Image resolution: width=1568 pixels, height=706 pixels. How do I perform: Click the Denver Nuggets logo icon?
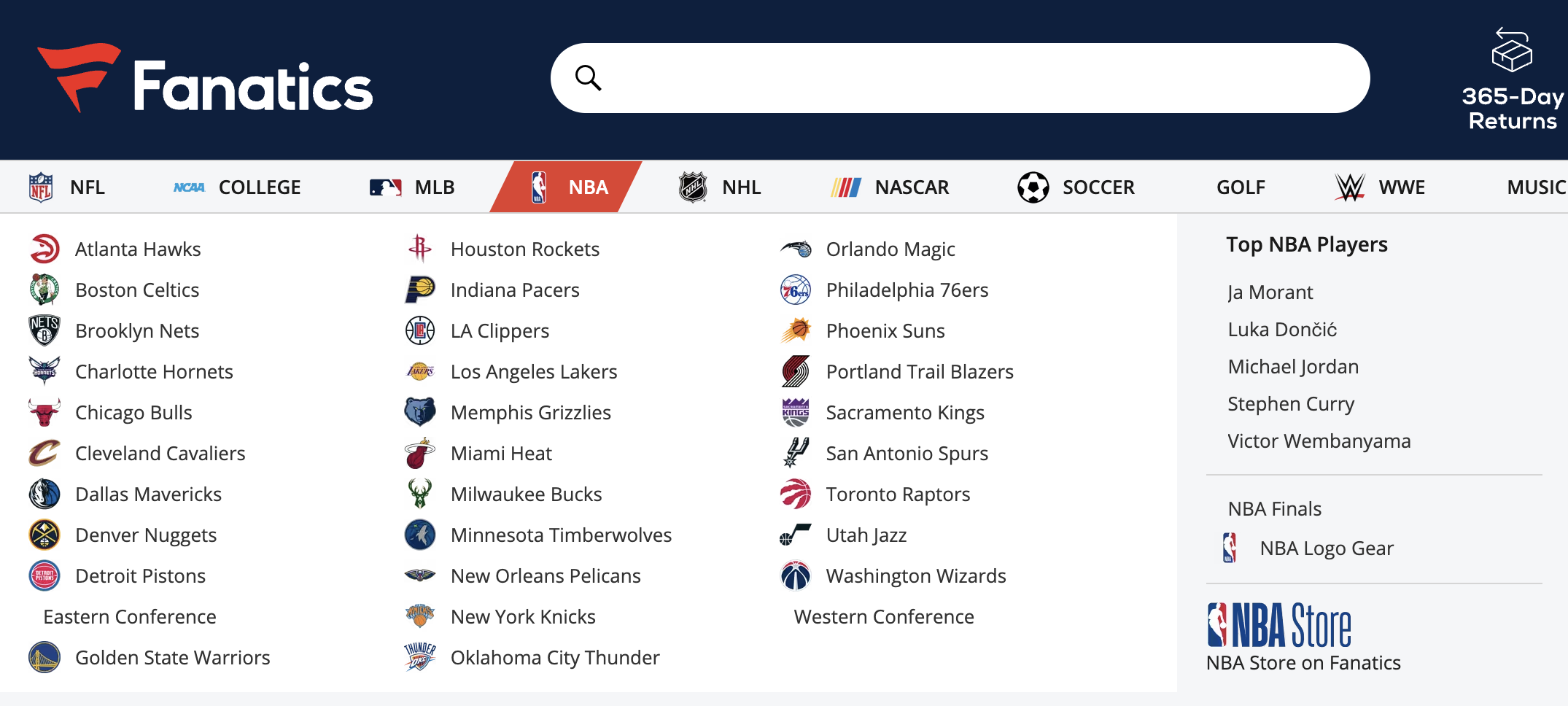[x=44, y=535]
